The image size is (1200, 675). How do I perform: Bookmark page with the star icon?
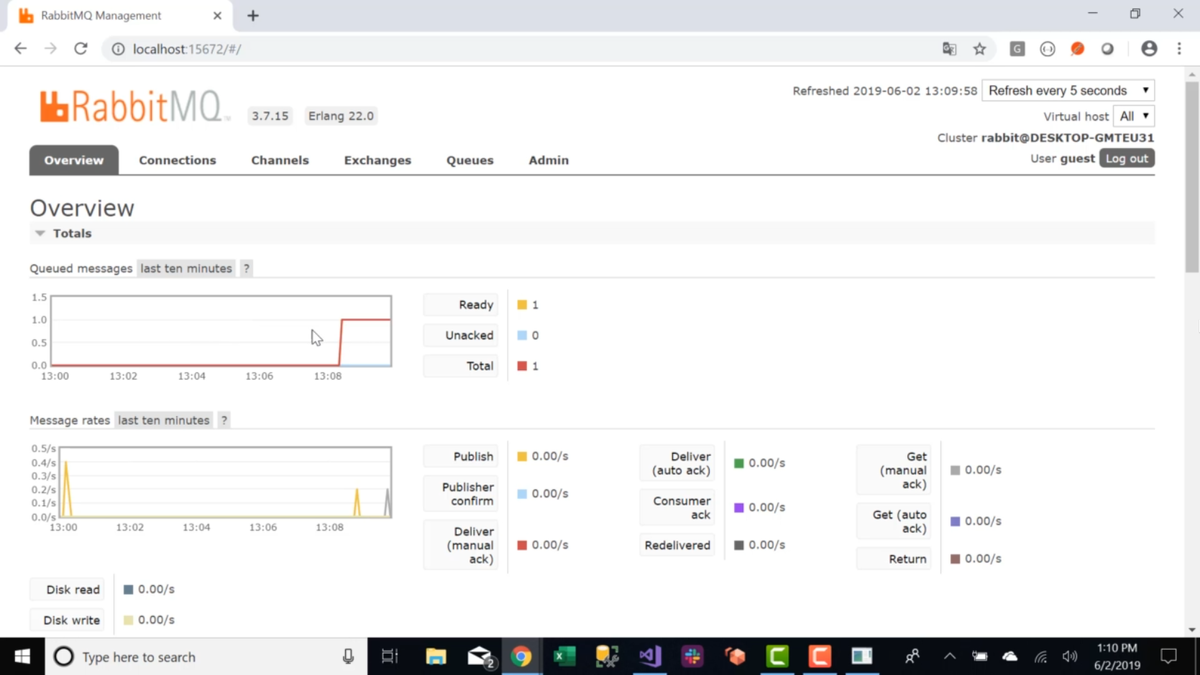(x=980, y=48)
